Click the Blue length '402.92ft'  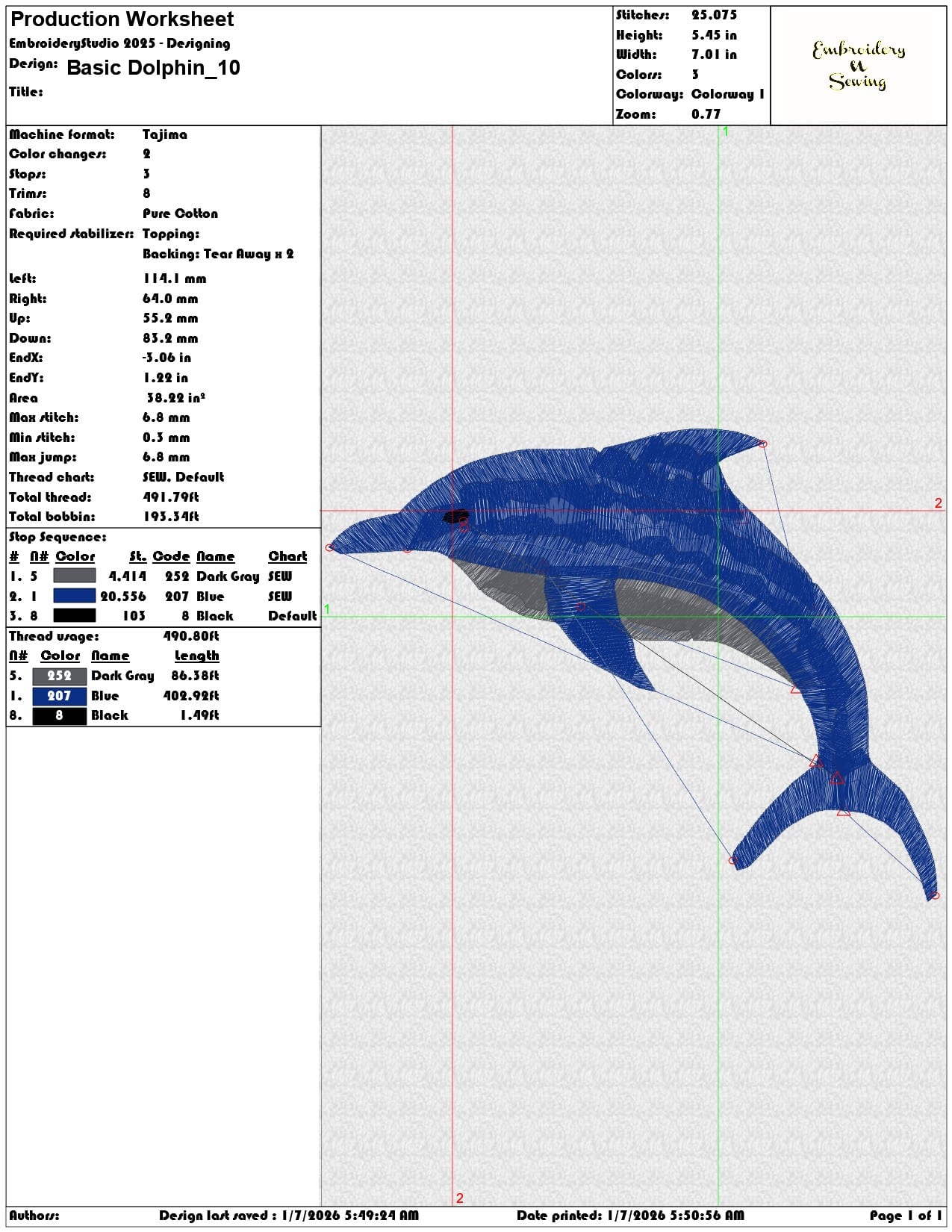191,696
